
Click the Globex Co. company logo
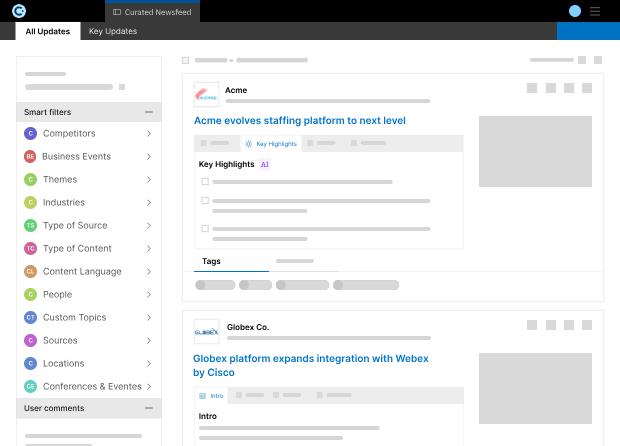(206, 331)
